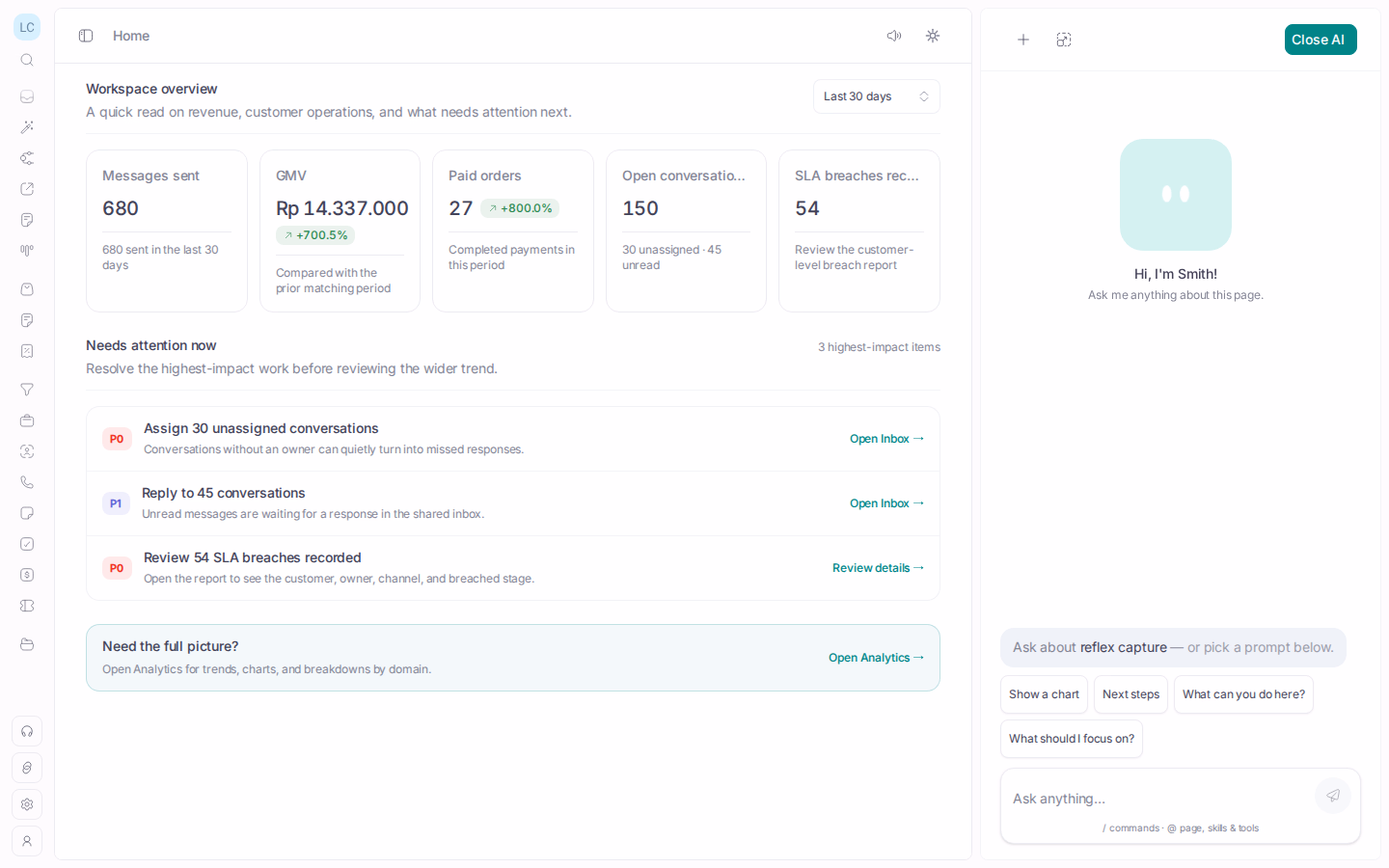Image resolution: width=1389 pixels, height=868 pixels.
Task: Focus the Ask anything input field
Action: tap(1157, 798)
